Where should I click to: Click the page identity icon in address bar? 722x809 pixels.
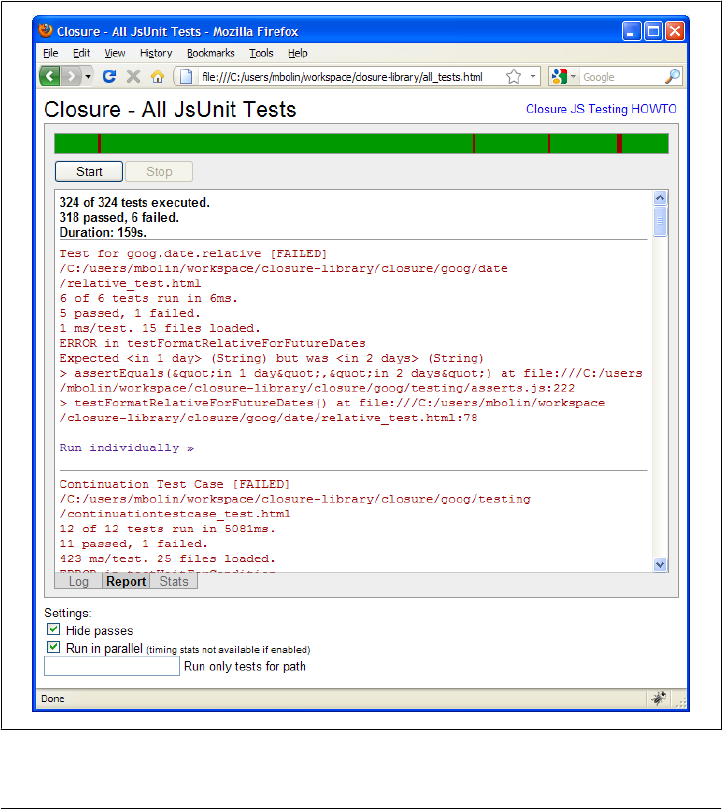pyautogui.click(x=186, y=77)
